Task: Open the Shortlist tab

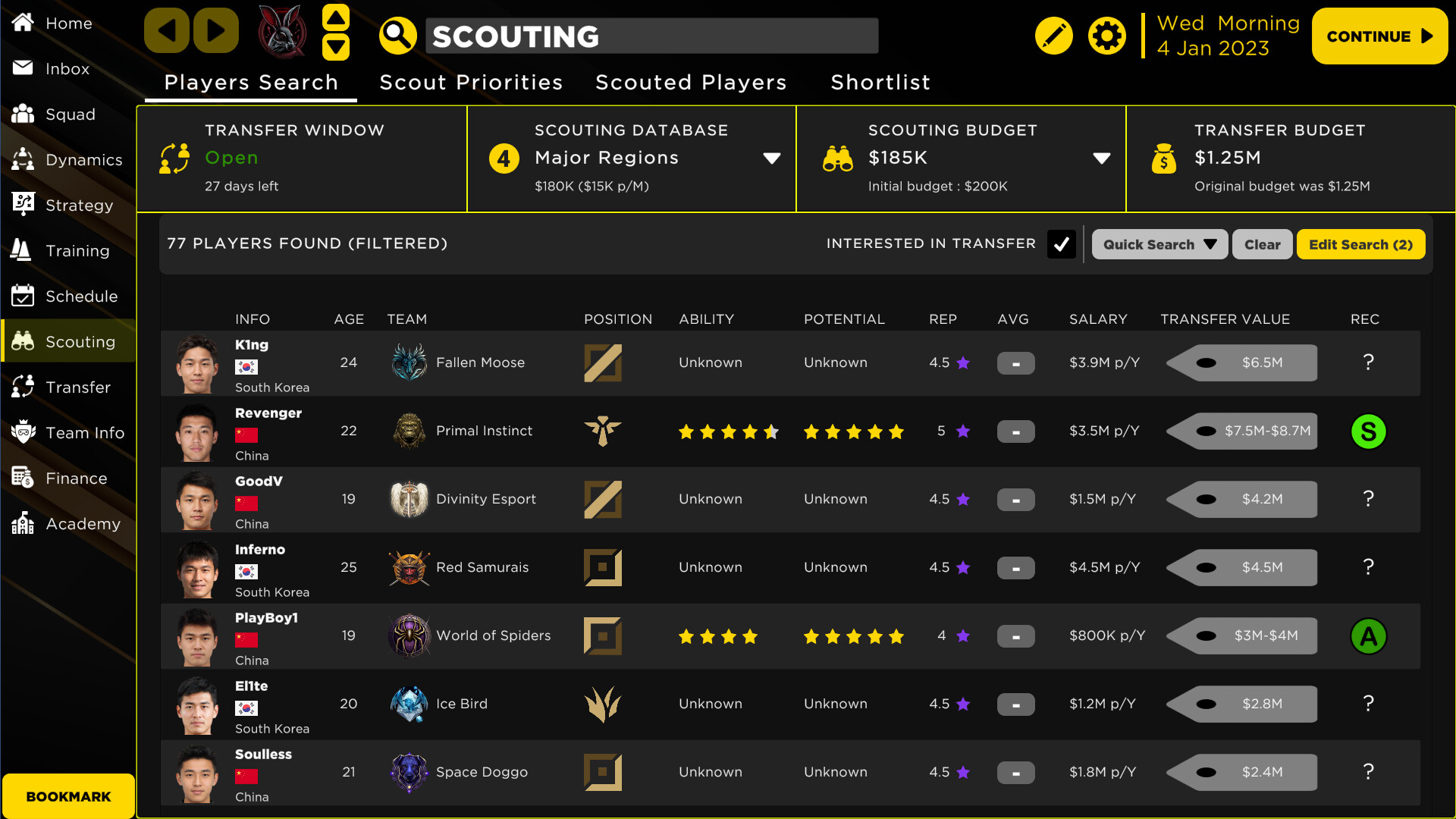Action: 880,82
